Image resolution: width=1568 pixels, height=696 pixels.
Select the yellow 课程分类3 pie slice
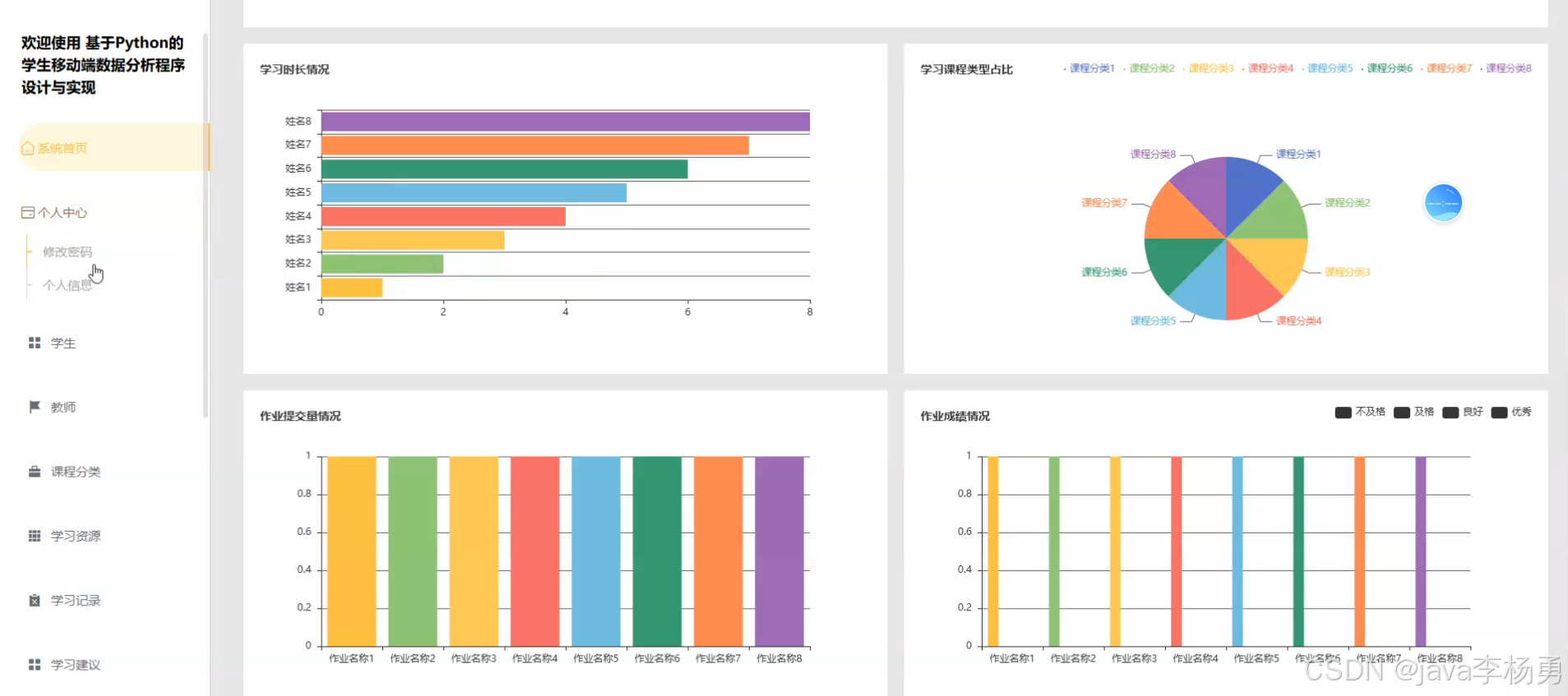1274,259
